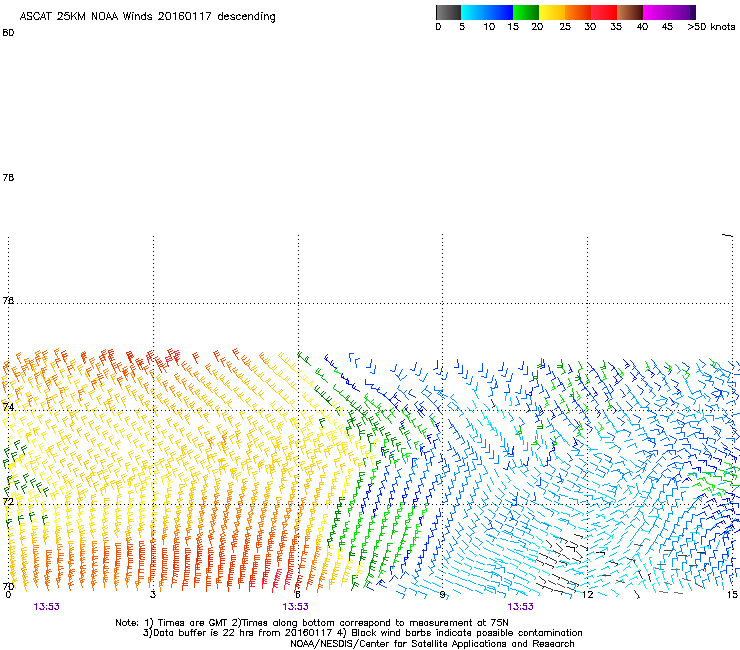
Task: Click the purple '13:53' time between longitudes 9 and 12
Action: (520, 607)
